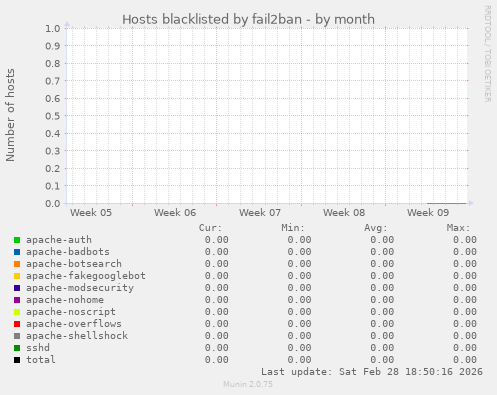Click the apache-overflows Min value
The width and height of the screenshot is (497, 395).
click(x=299, y=324)
